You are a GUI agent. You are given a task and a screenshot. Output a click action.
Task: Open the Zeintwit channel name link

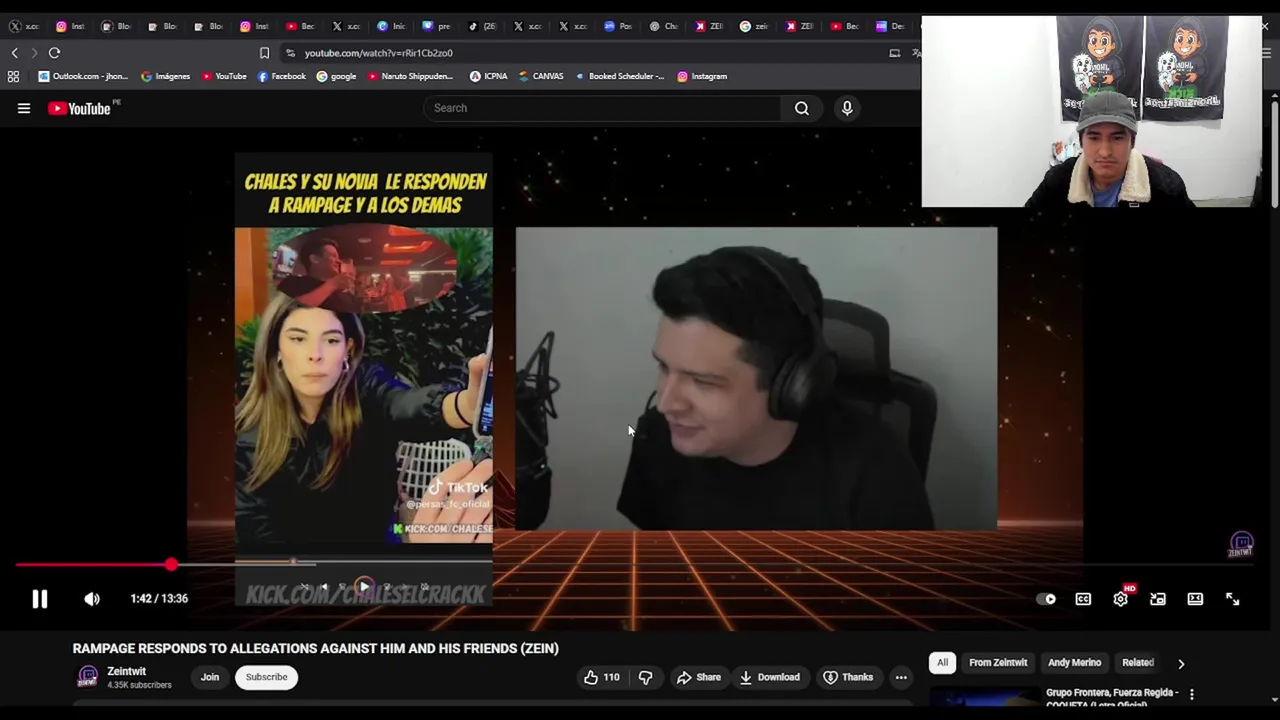127,671
